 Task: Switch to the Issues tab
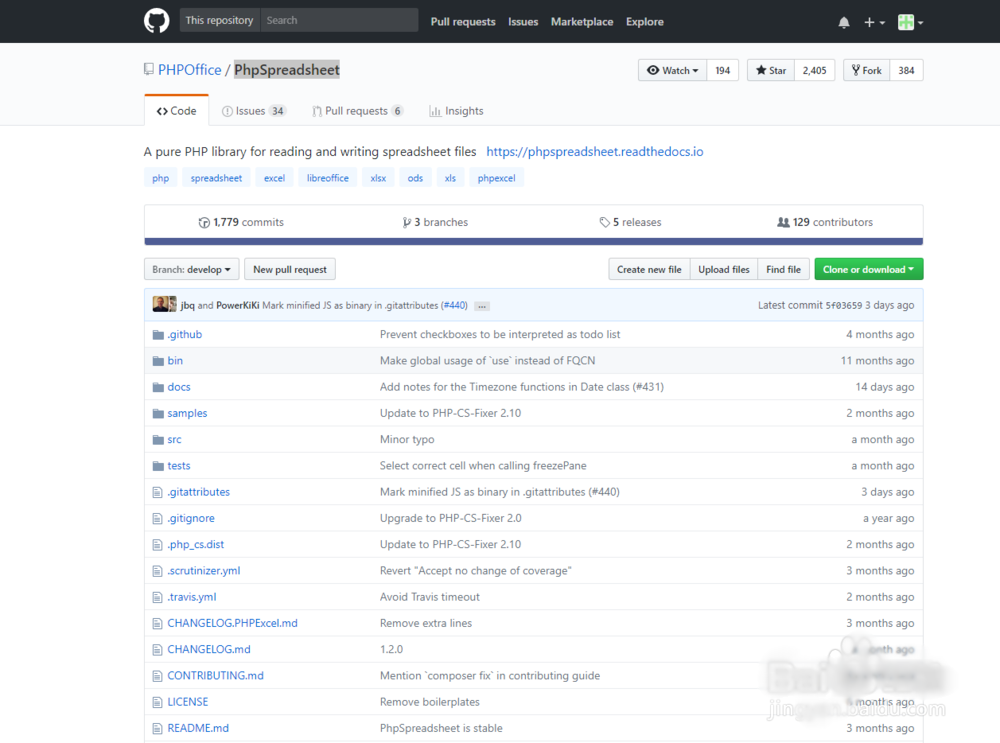(254, 111)
